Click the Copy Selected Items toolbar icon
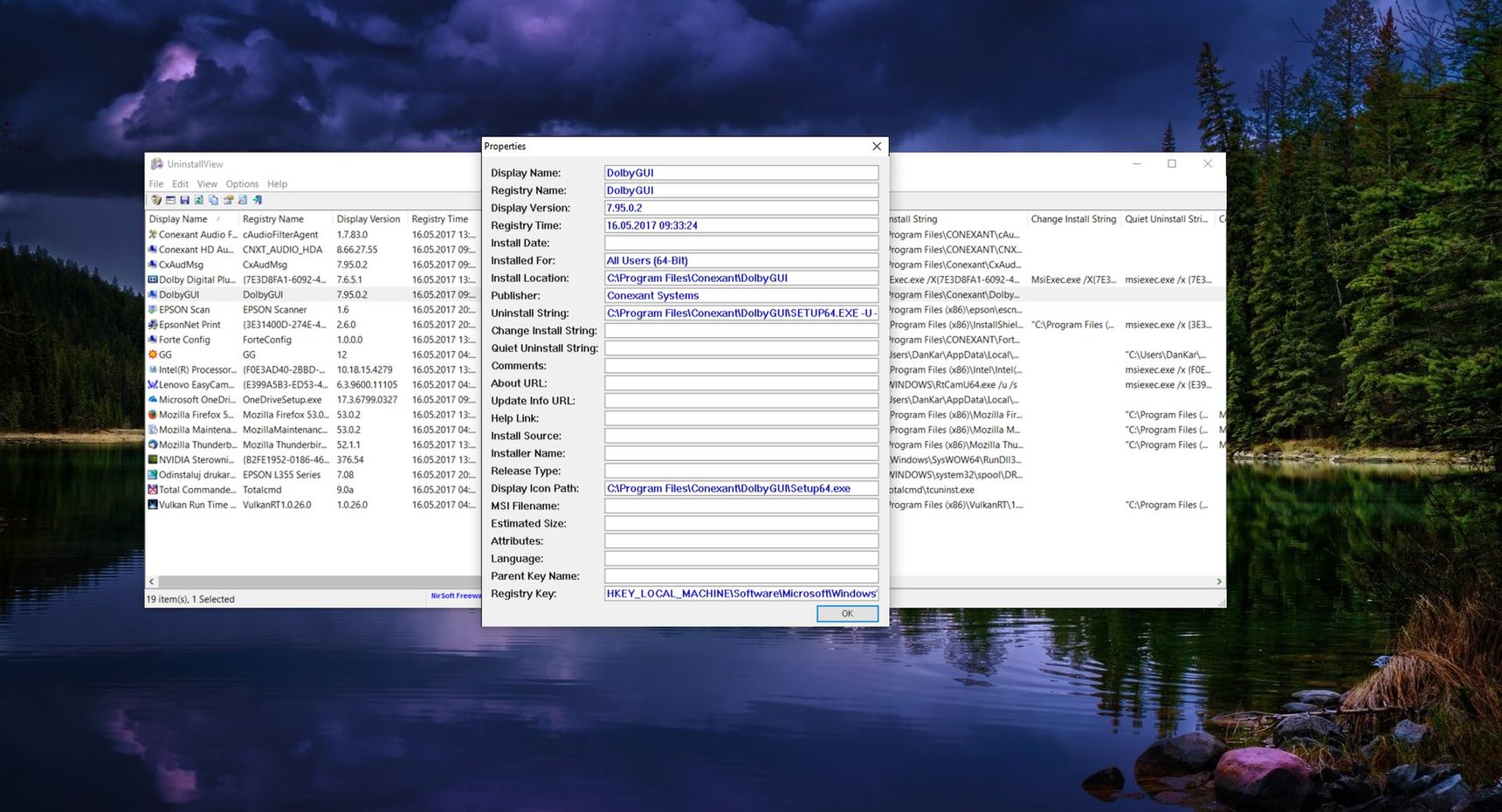The width and height of the screenshot is (1502, 812). point(213,200)
